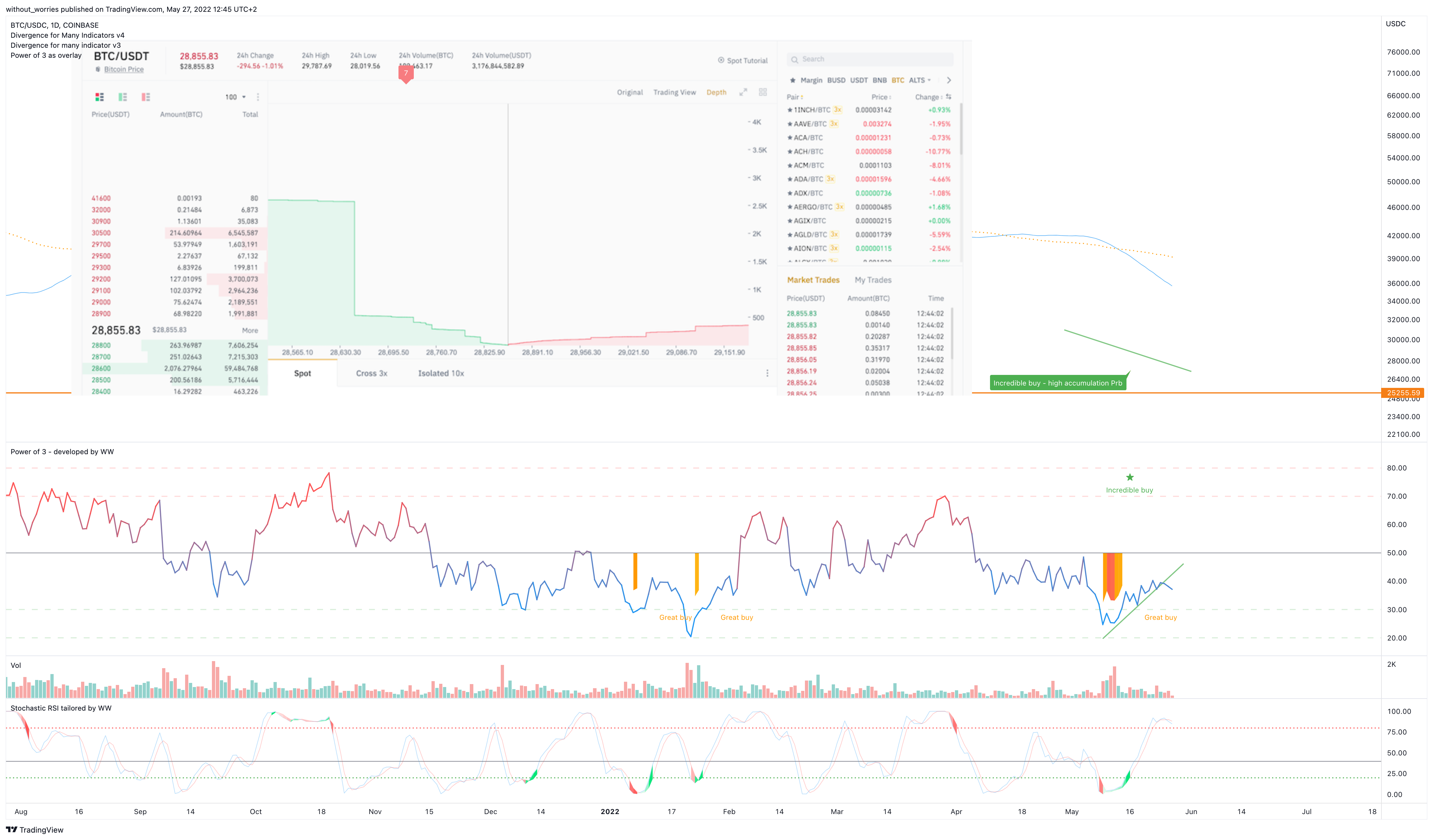Click the red notification badge showing 7
This screenshot has width=1433, height=840.
coord(406,74)
